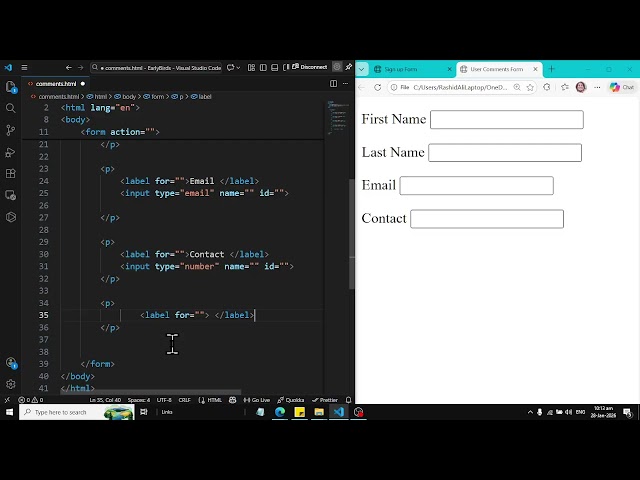Click the code minimap preview
The height and width of the screenshot is (480, 640).
click(x=337, y=117)
